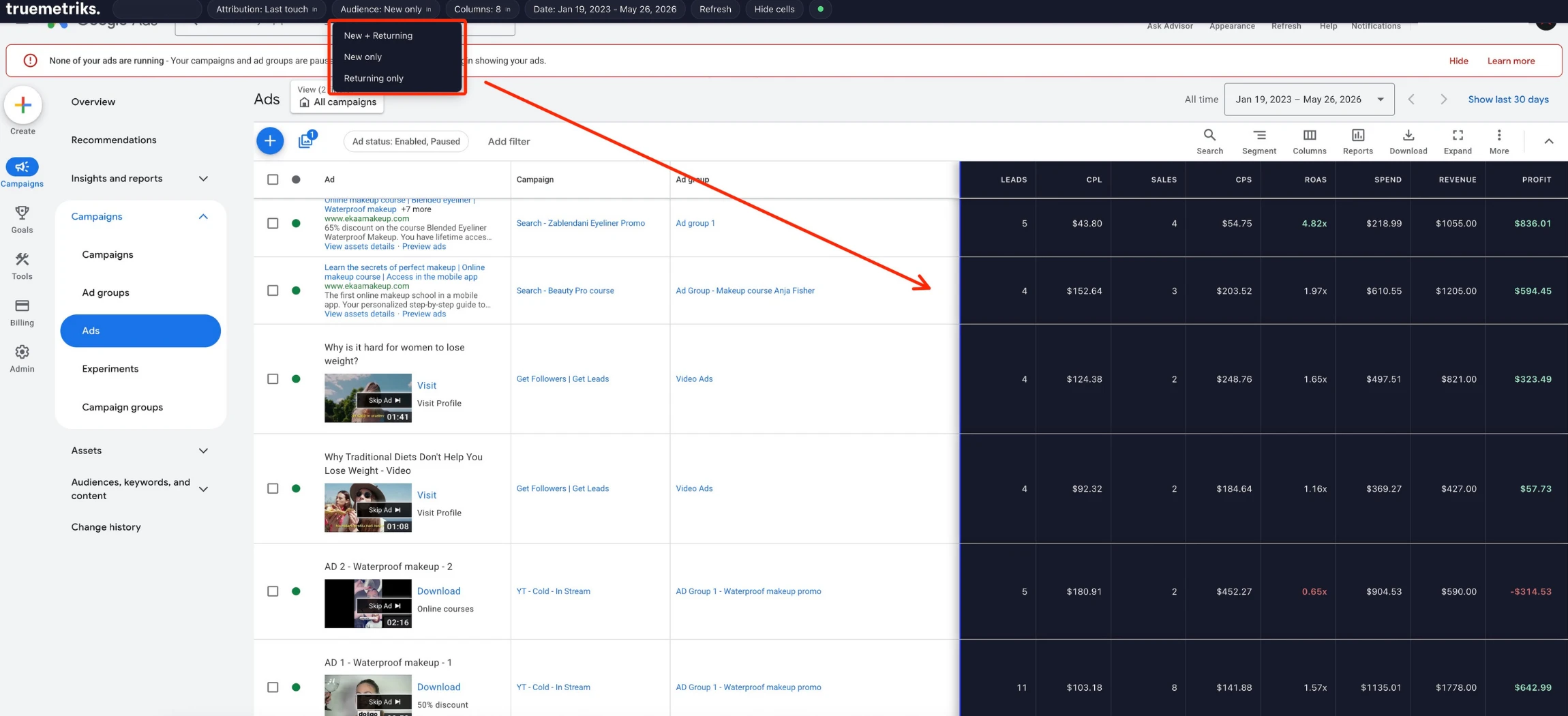This screenshot has height=716, width=1568.
Task: Go to next date range arrow
Action: [1443, 100]
